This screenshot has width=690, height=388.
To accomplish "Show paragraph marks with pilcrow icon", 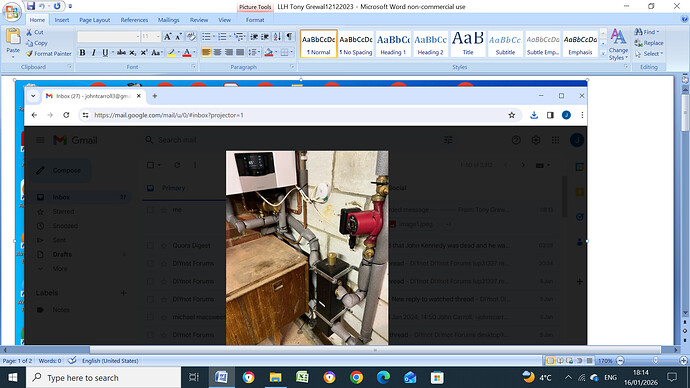I will [289, 37].
